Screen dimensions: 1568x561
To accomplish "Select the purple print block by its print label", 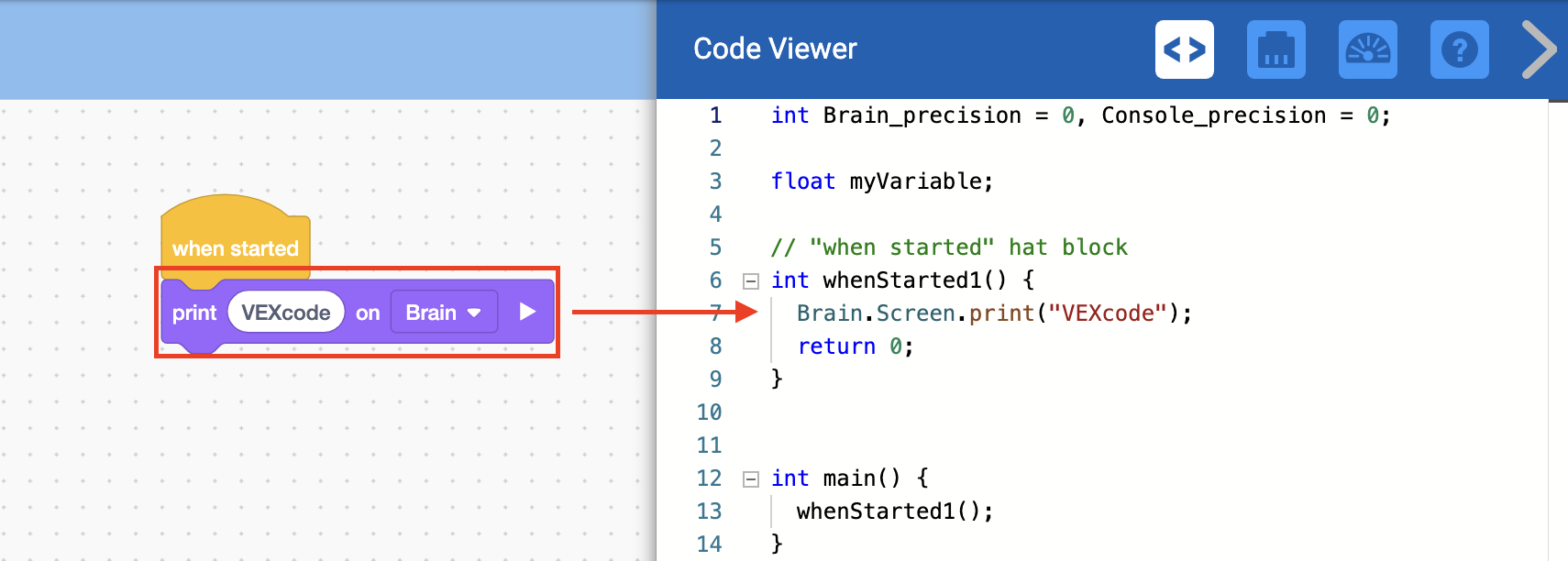I will (x=193, y=313).
